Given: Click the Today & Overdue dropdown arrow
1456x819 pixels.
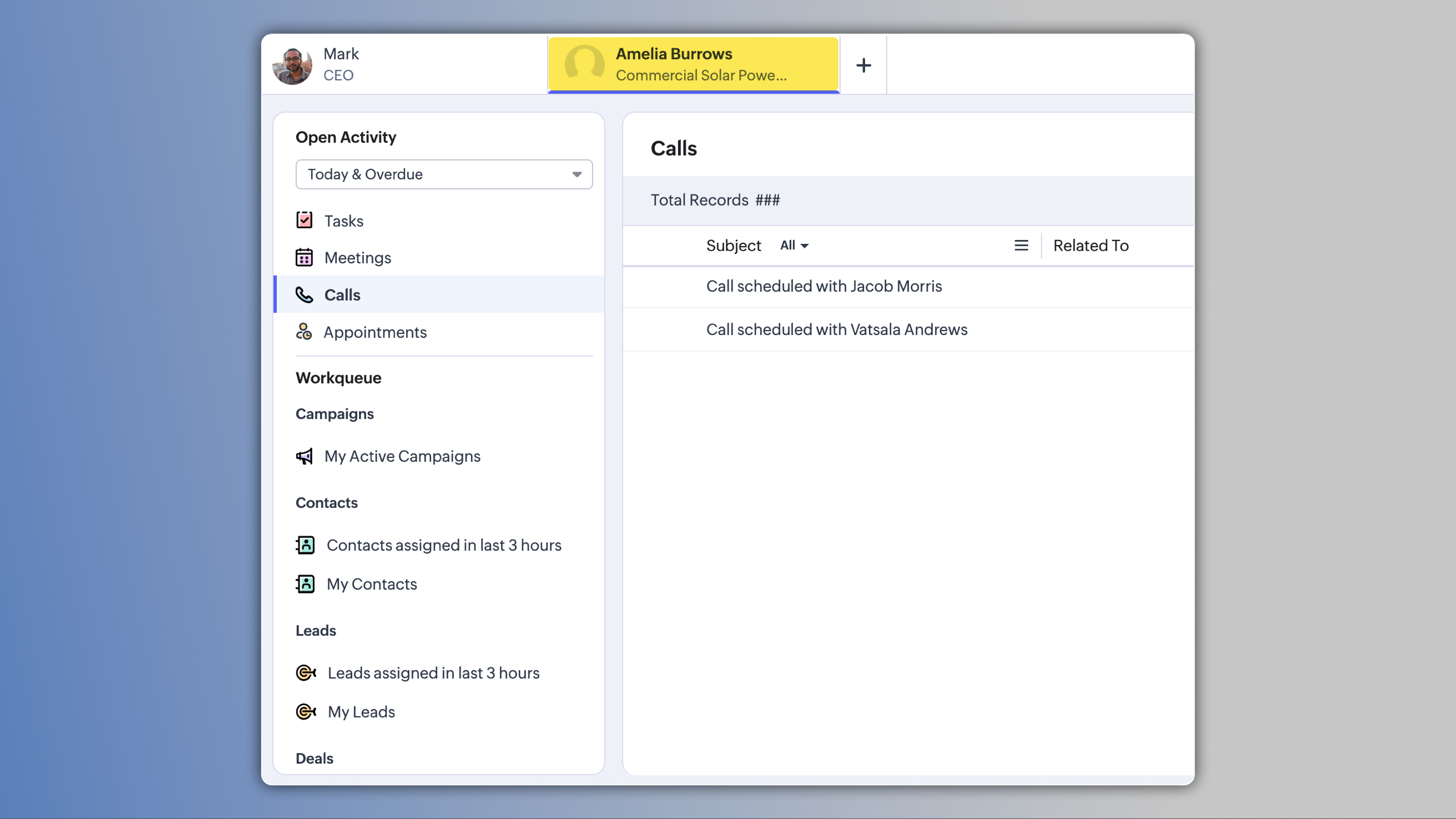Looking at the screenshot, I should 577,175.
